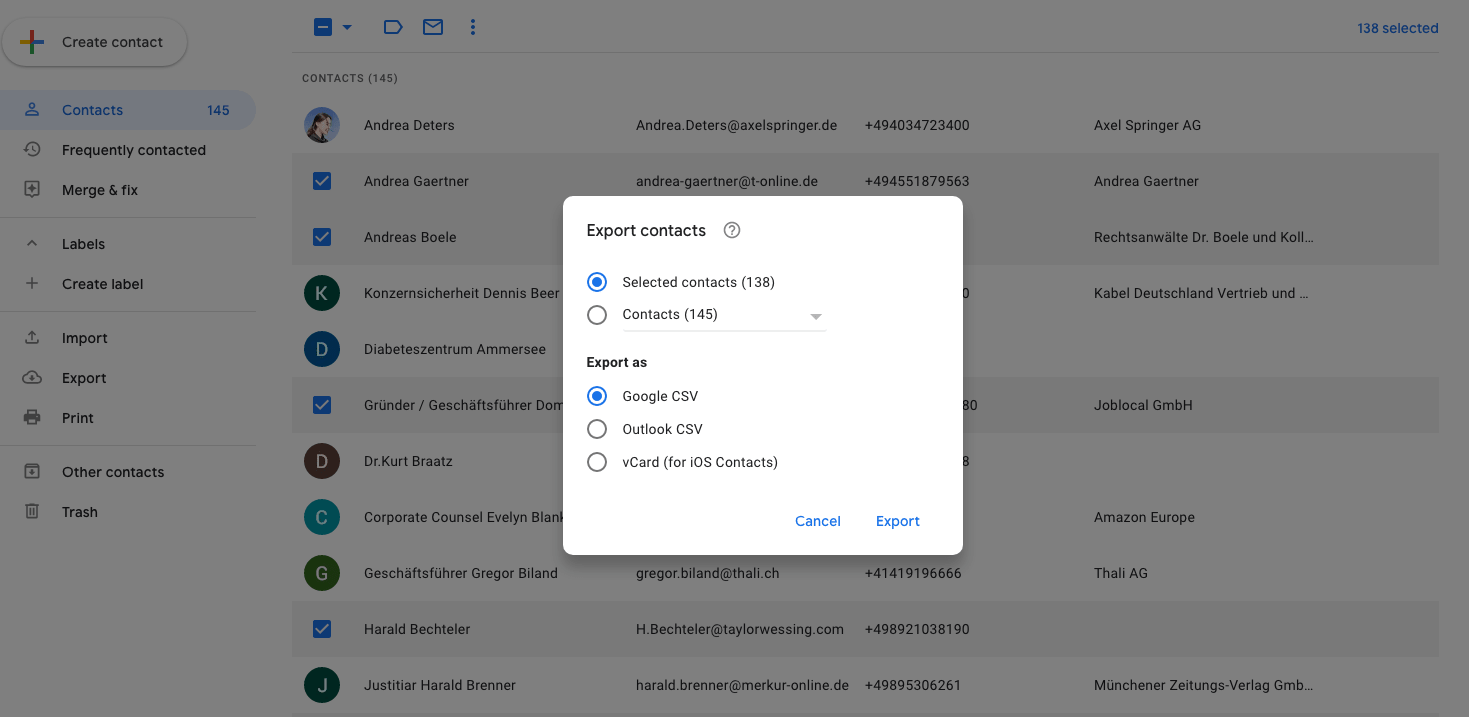Screen dimensions: 1469x717
Task: Select the Outlook CSV radio button
Action: pos(597,429)
